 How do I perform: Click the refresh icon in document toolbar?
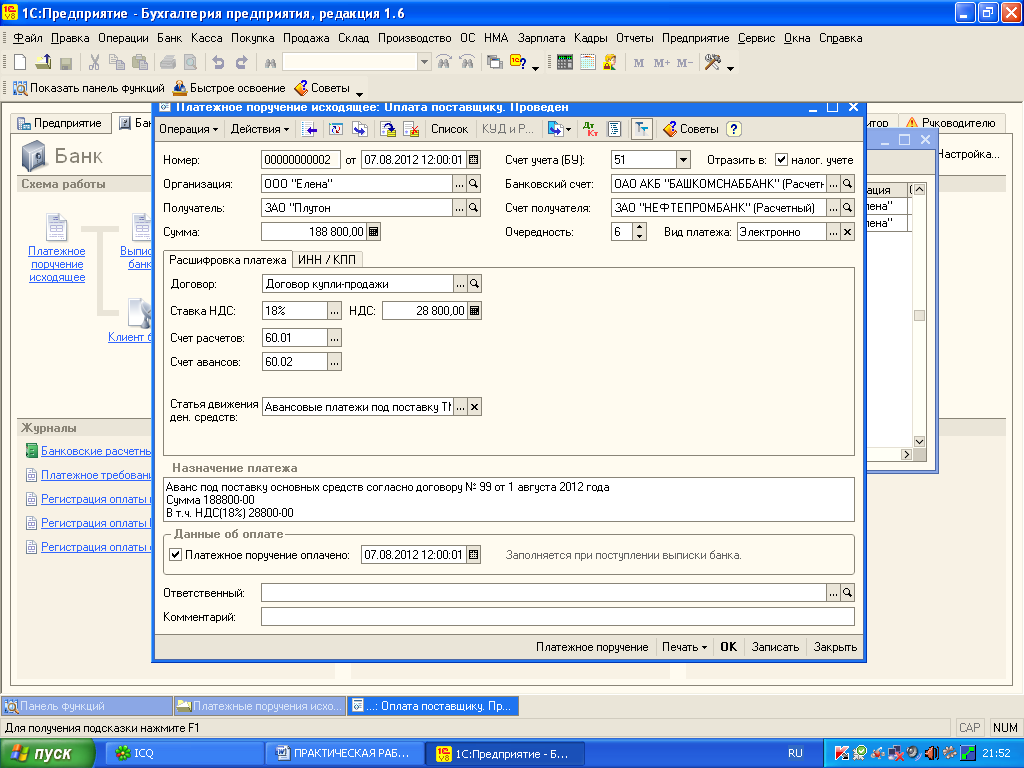pos(336,129)
